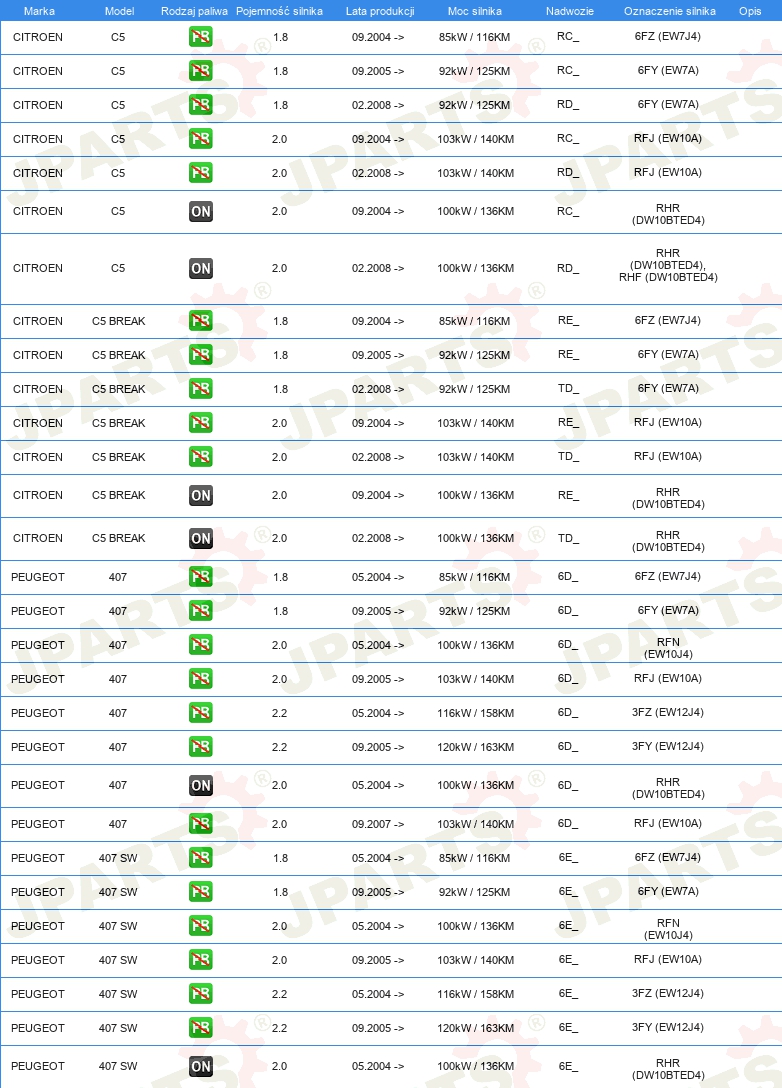Click the Oznaczenie silnika column header
This screenshot has width=782, height=1088.
(670, 11)
